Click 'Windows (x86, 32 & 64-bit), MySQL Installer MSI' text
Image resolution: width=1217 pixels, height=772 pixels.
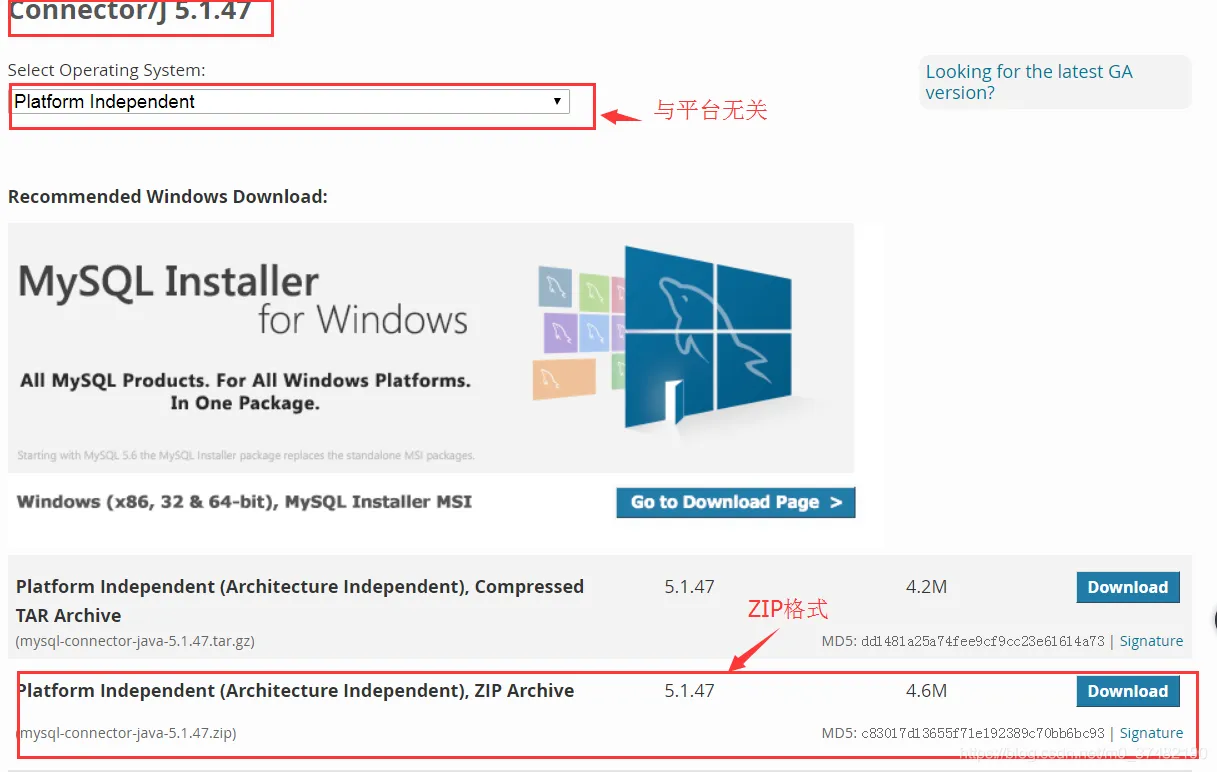point(244,502)
